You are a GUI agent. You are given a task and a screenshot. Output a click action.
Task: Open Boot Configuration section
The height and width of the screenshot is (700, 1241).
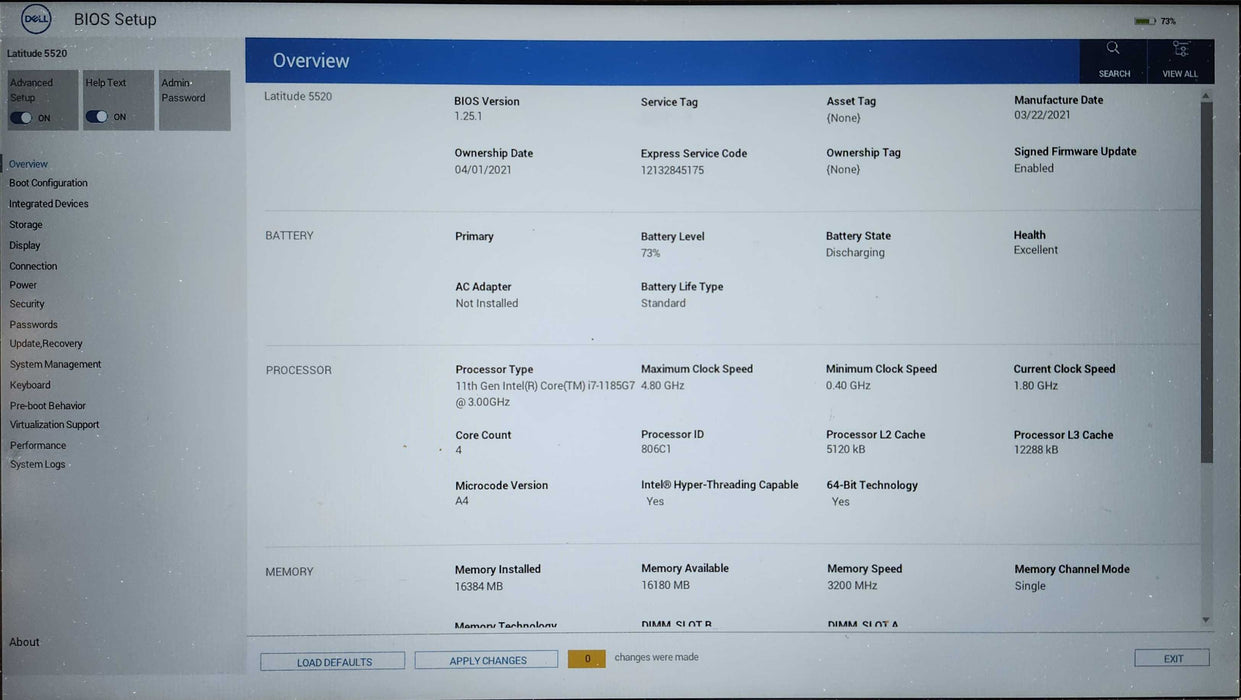pos(48,183)
